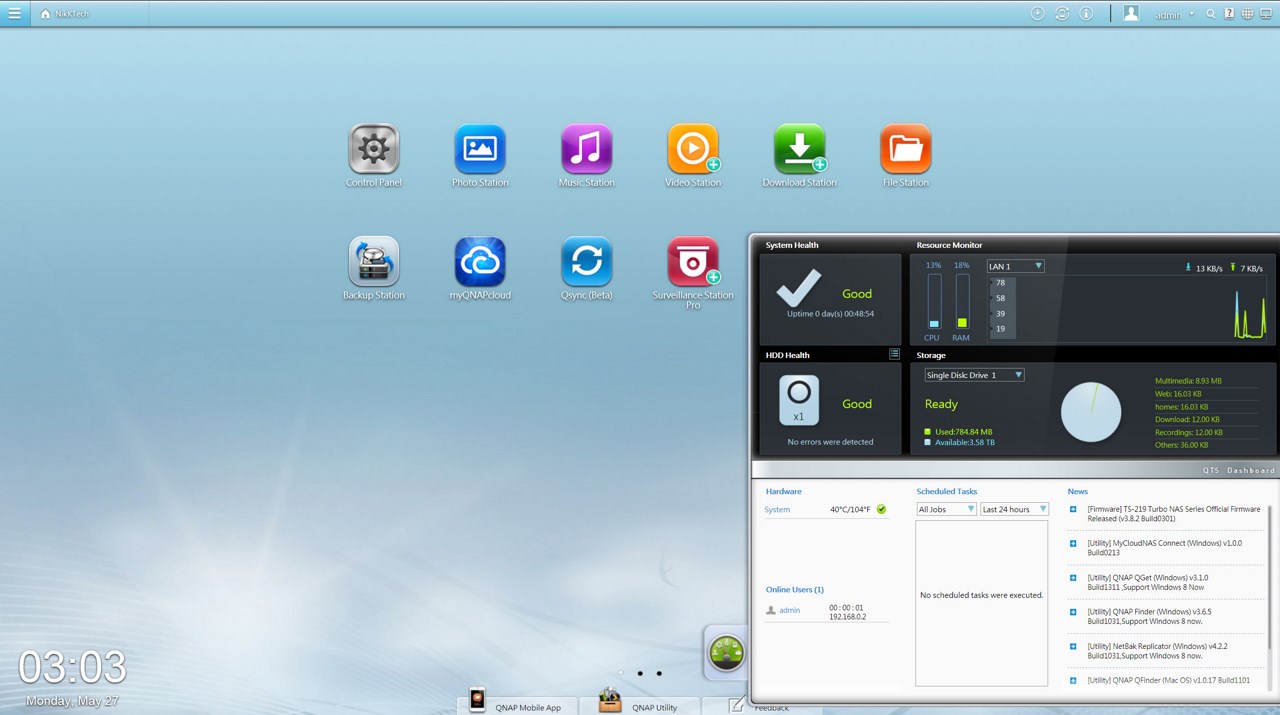Open myQNAPcloud
This screenshot has height=715, width=1280.
click(480, 262)
